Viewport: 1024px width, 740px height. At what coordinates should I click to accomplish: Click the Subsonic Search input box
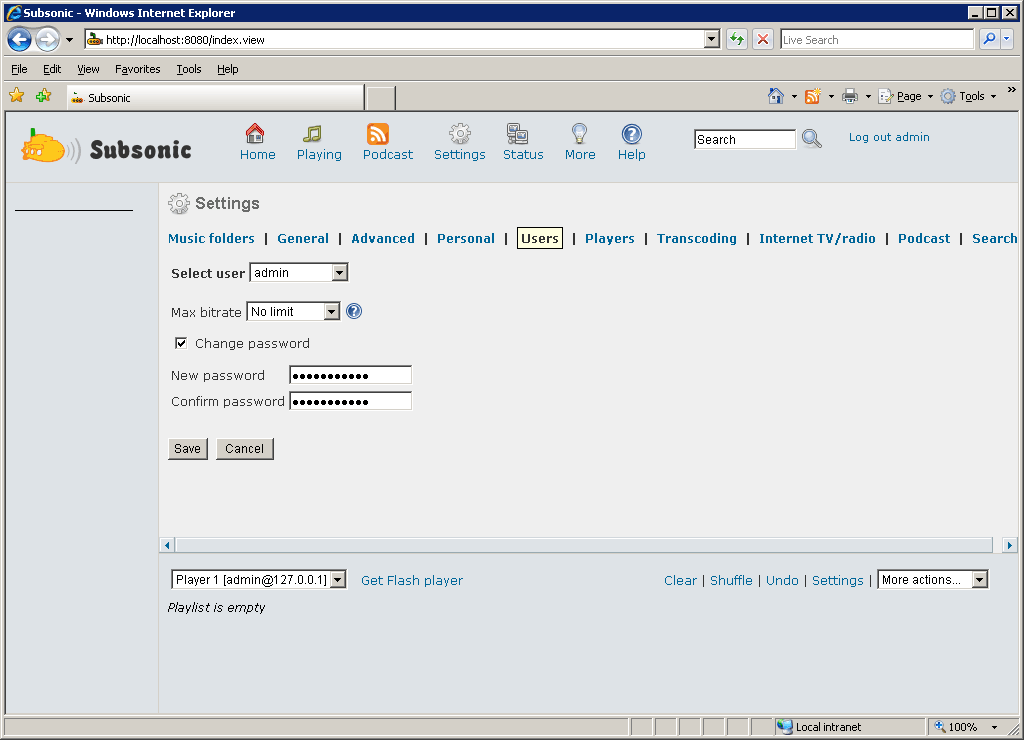point(744,139)
